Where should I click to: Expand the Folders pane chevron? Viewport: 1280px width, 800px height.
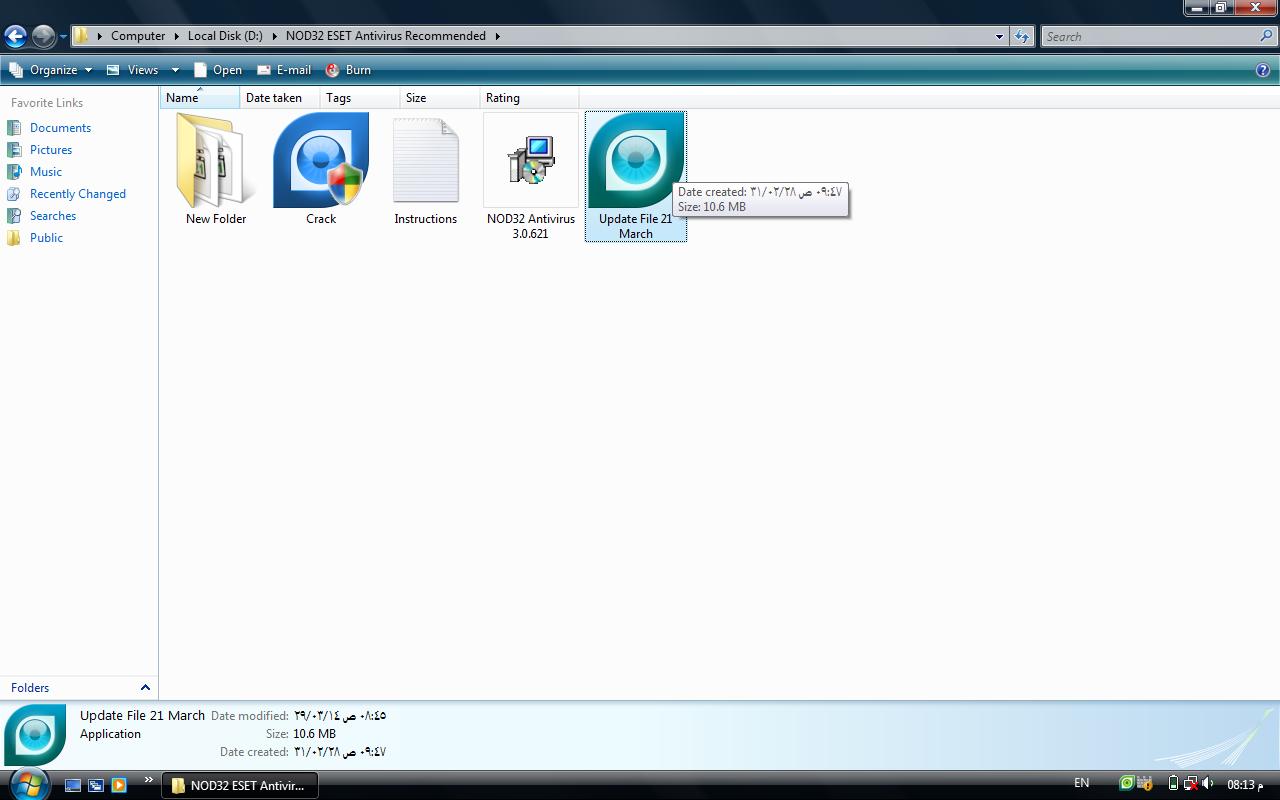[x=145, y=688]
